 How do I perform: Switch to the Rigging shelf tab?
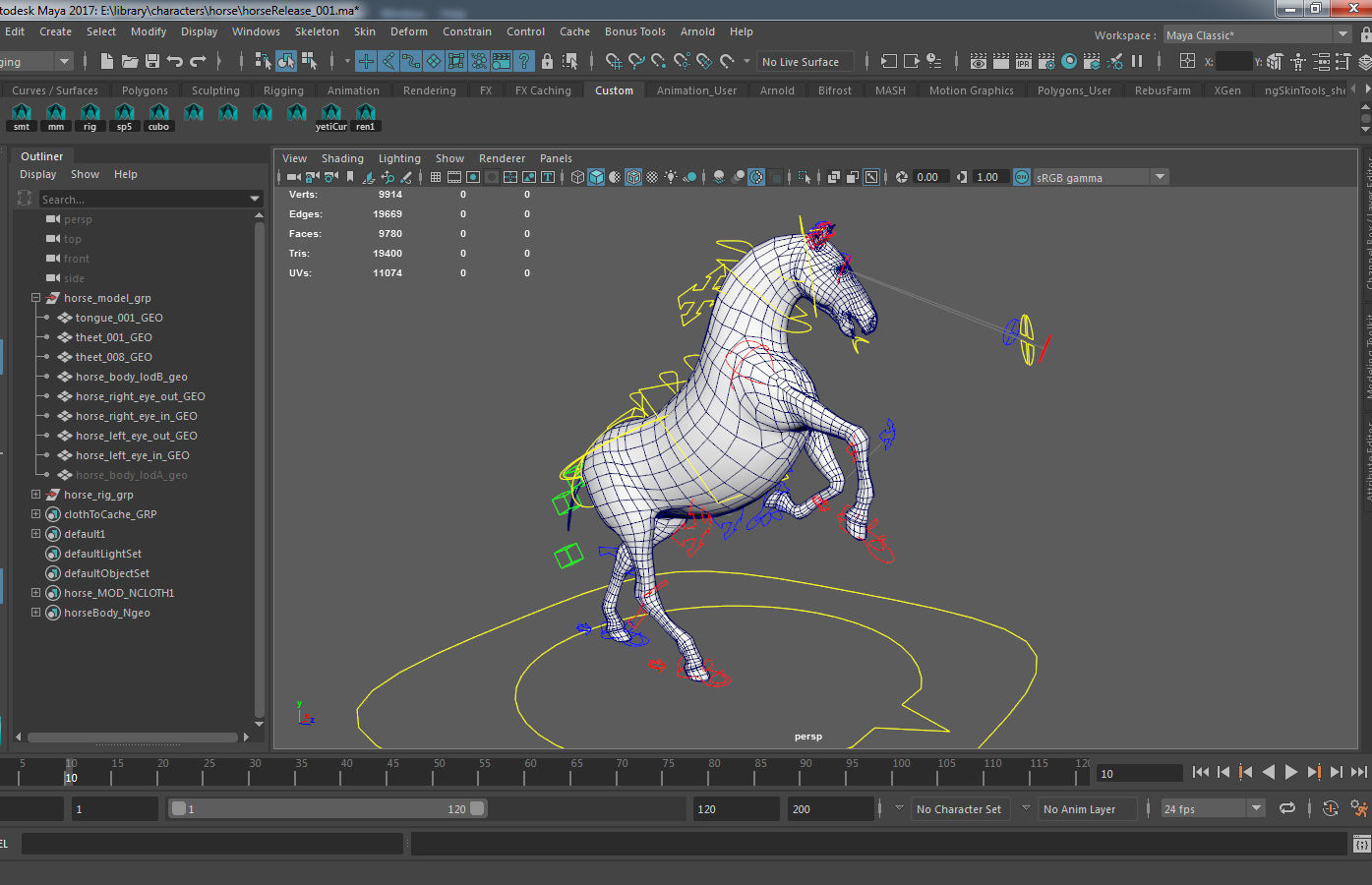[x=283, y=90]
